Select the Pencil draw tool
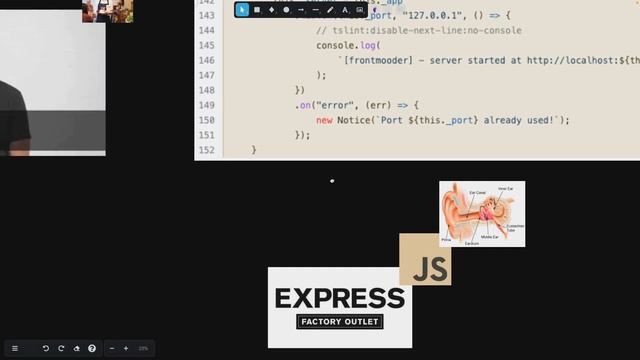The height and width of the screenshot is (360, 640). pyautogui.click(x=330, y=10)
